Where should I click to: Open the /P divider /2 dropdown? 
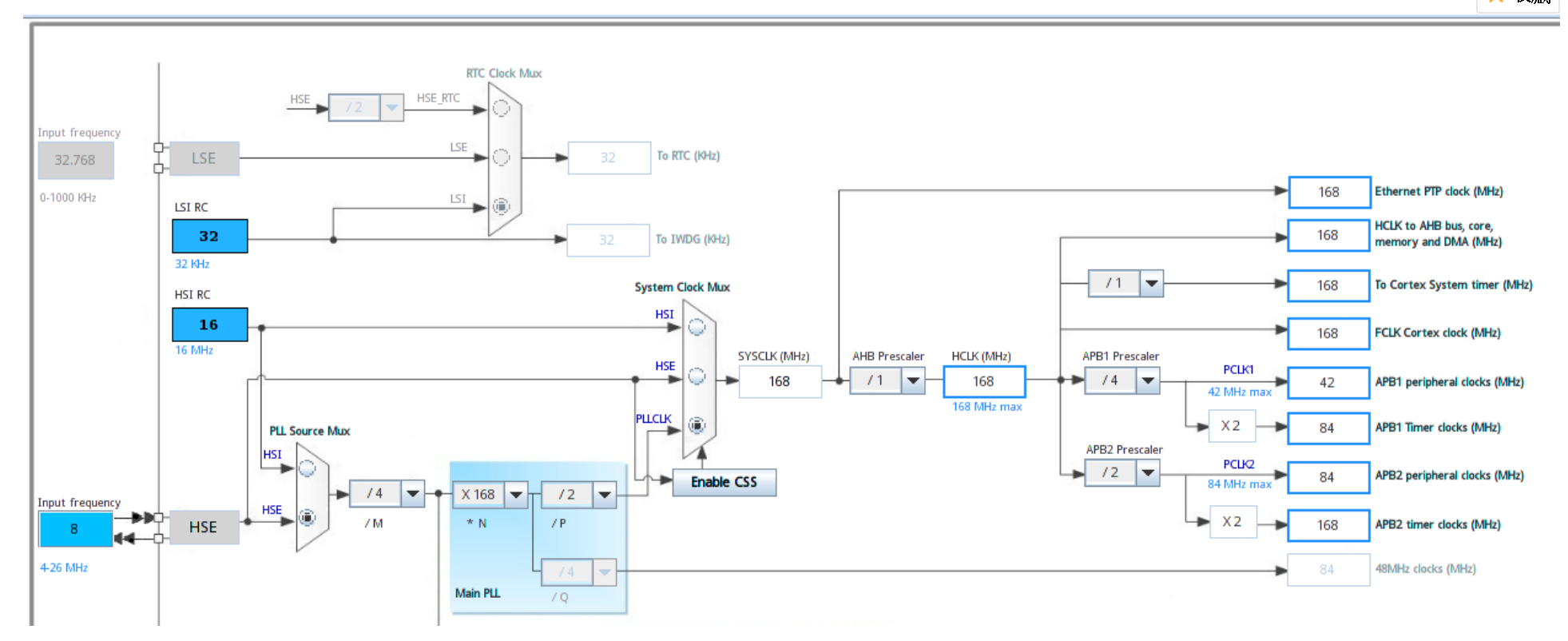click(x=605, y=495)
